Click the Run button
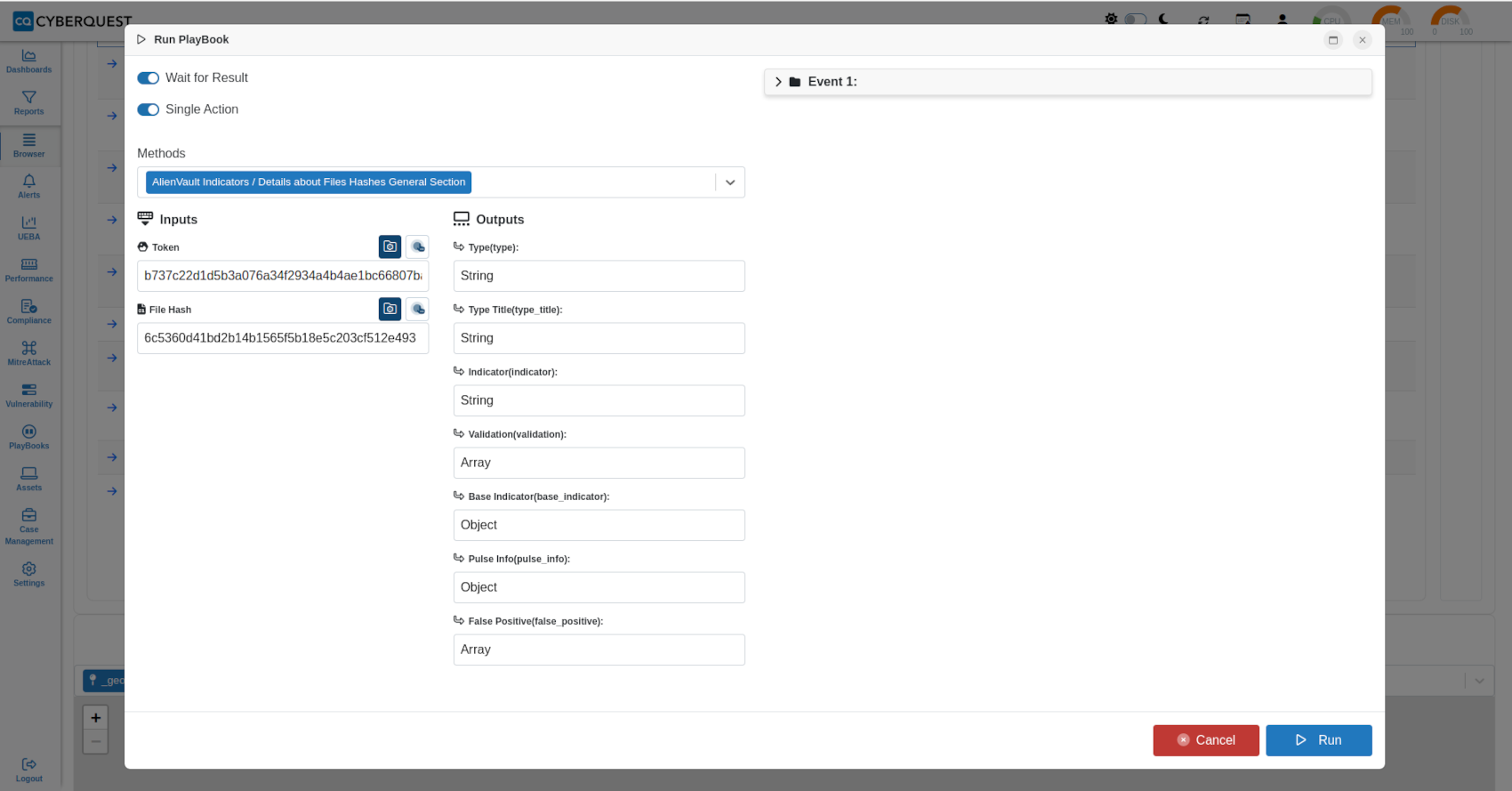Screen dimensions: 1512x791 (x=1319, y=740)
